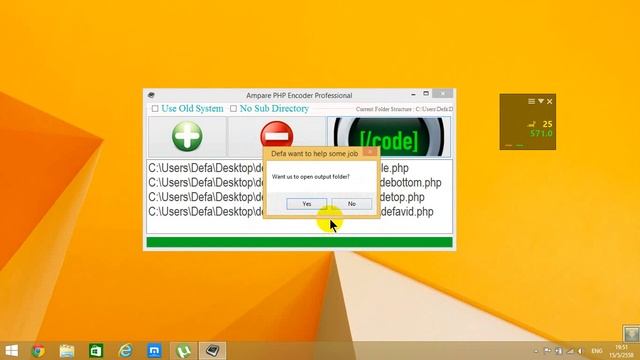Open the Windows Store taskbar icon
The width and height of the screenshot is (640, 360).
[x=96, y=351]
